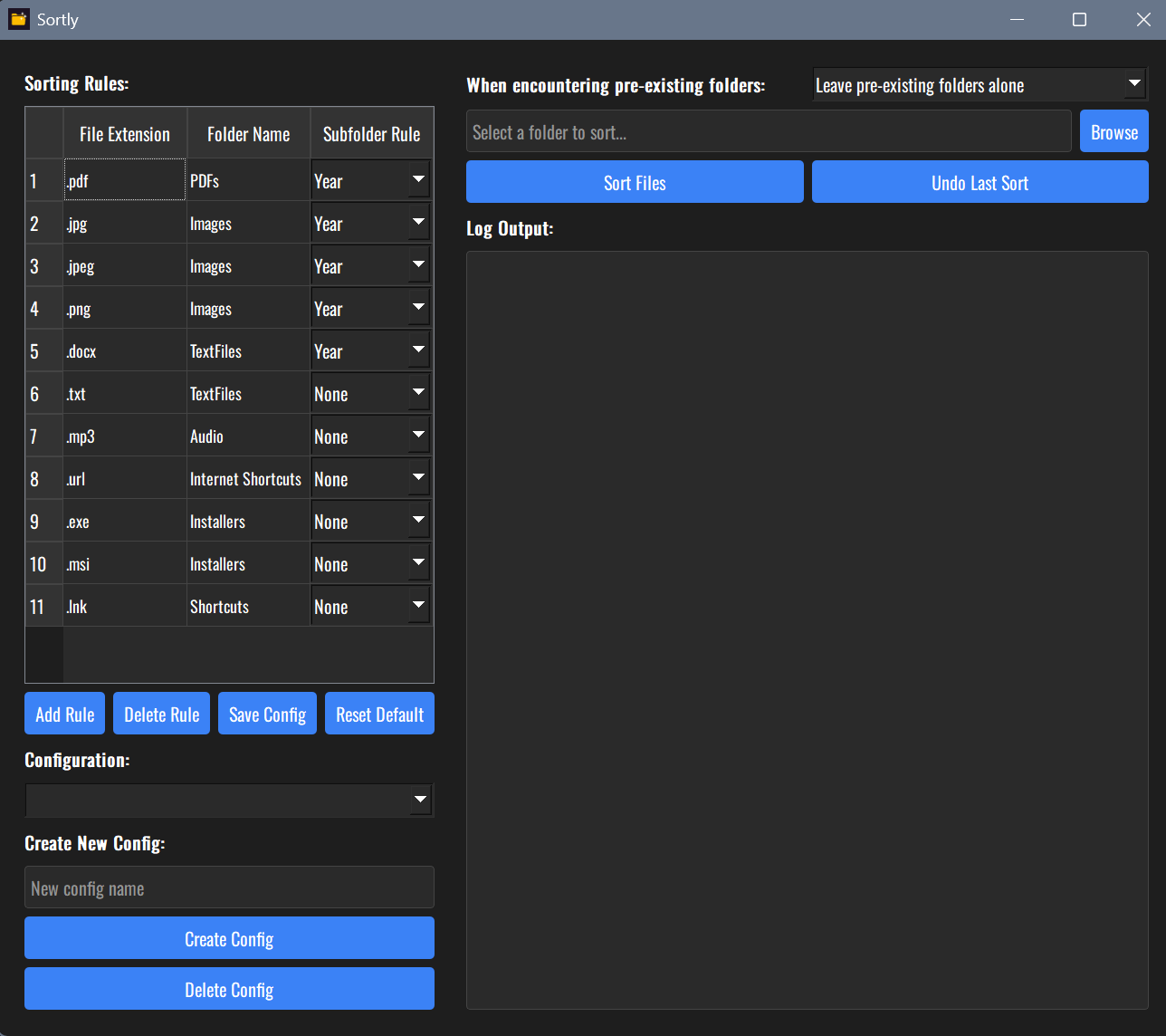Click Undo Last Sort
This screenshot has width=1166, height=1036.
(980, 182)
